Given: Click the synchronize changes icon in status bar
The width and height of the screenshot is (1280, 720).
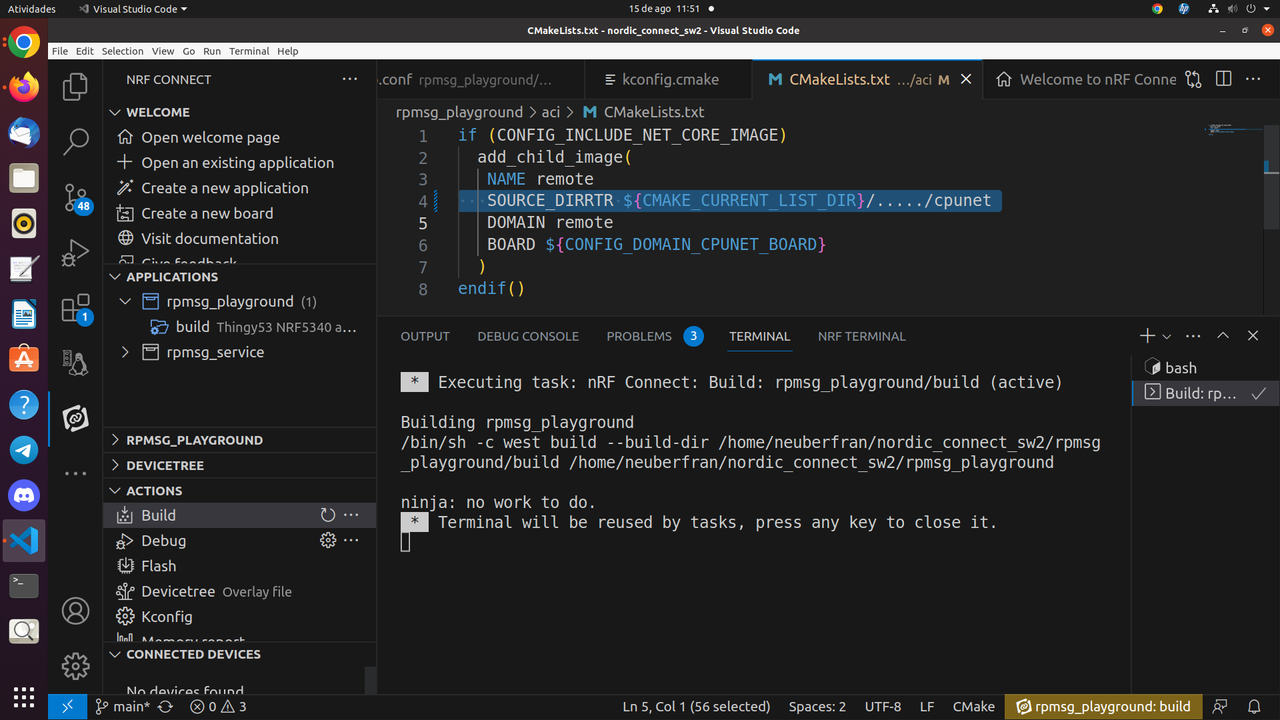Looking at the screenshot, I should (165, 706).
